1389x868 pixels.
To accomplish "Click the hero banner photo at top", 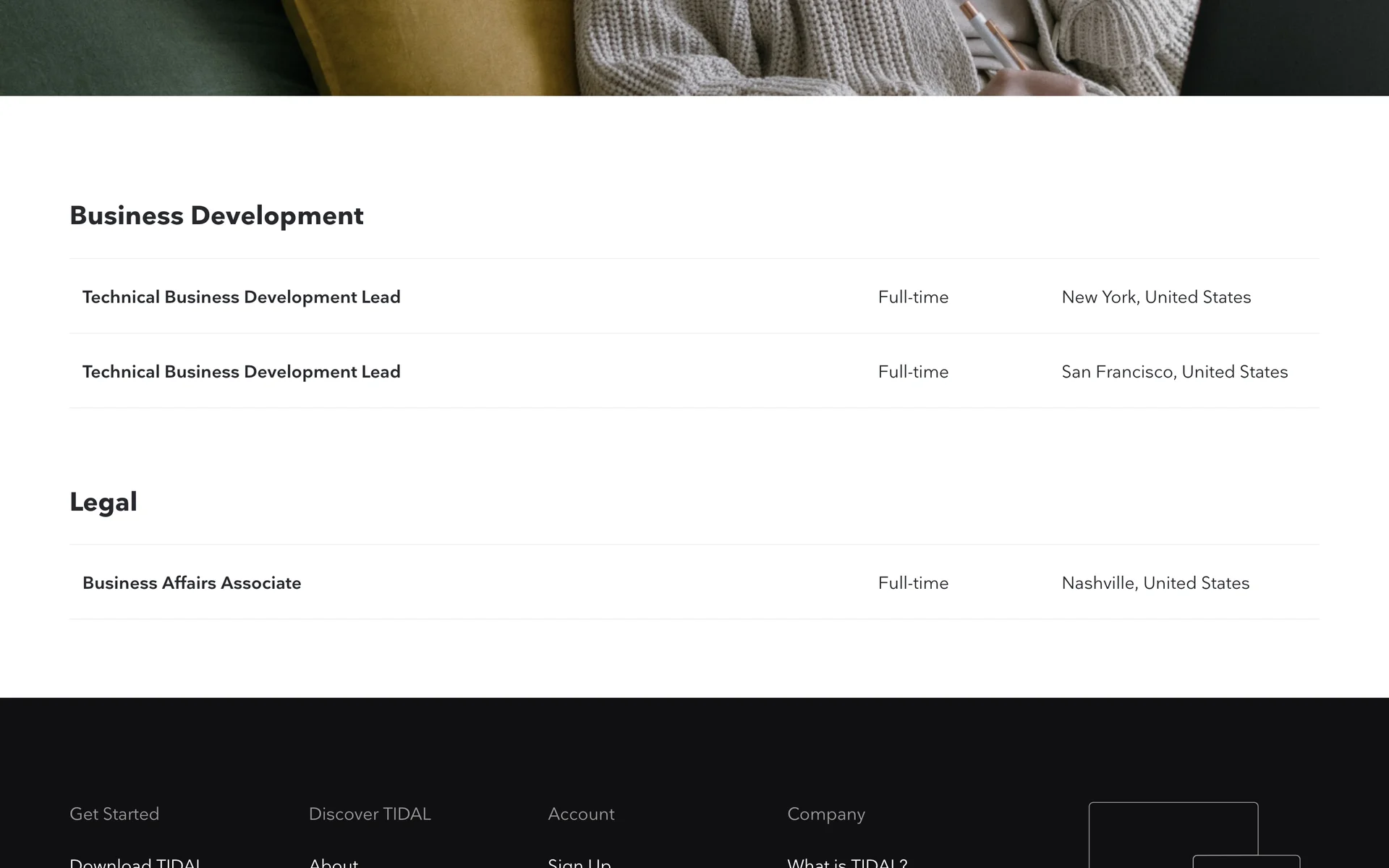I will (x=694, y=47).
